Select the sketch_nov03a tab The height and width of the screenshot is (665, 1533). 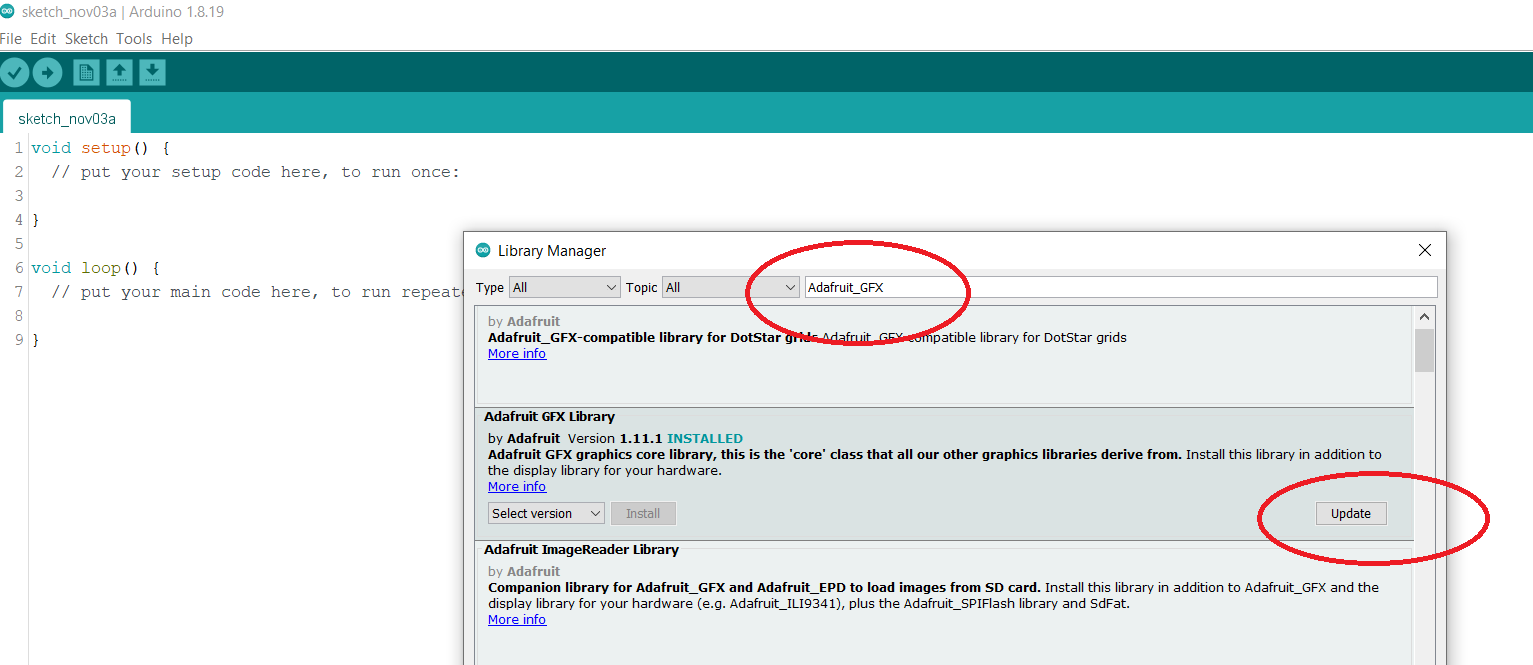point(66,117)
